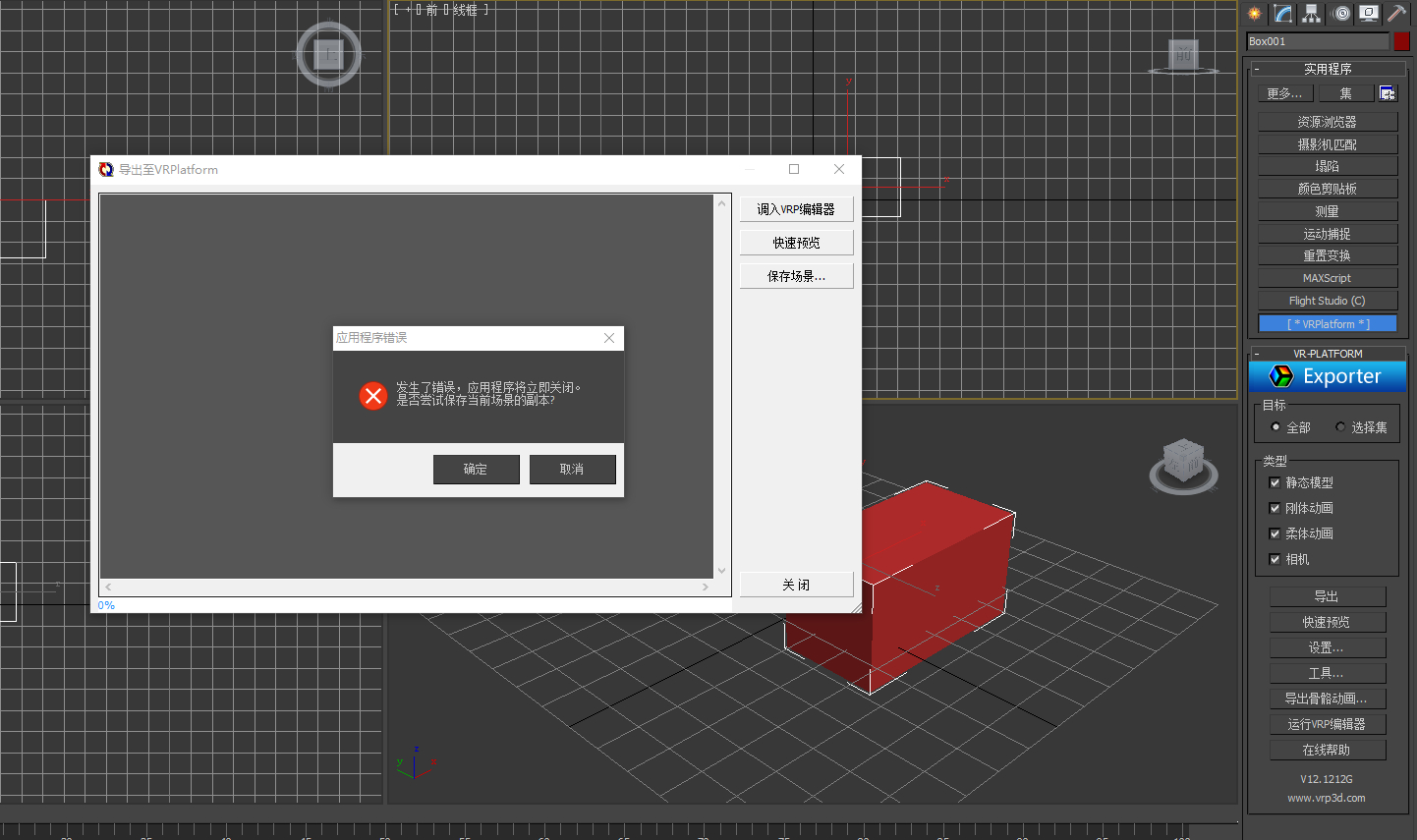Open the Modify command panel tab
1417x840 pixels.
click(x=1283, y=14)
